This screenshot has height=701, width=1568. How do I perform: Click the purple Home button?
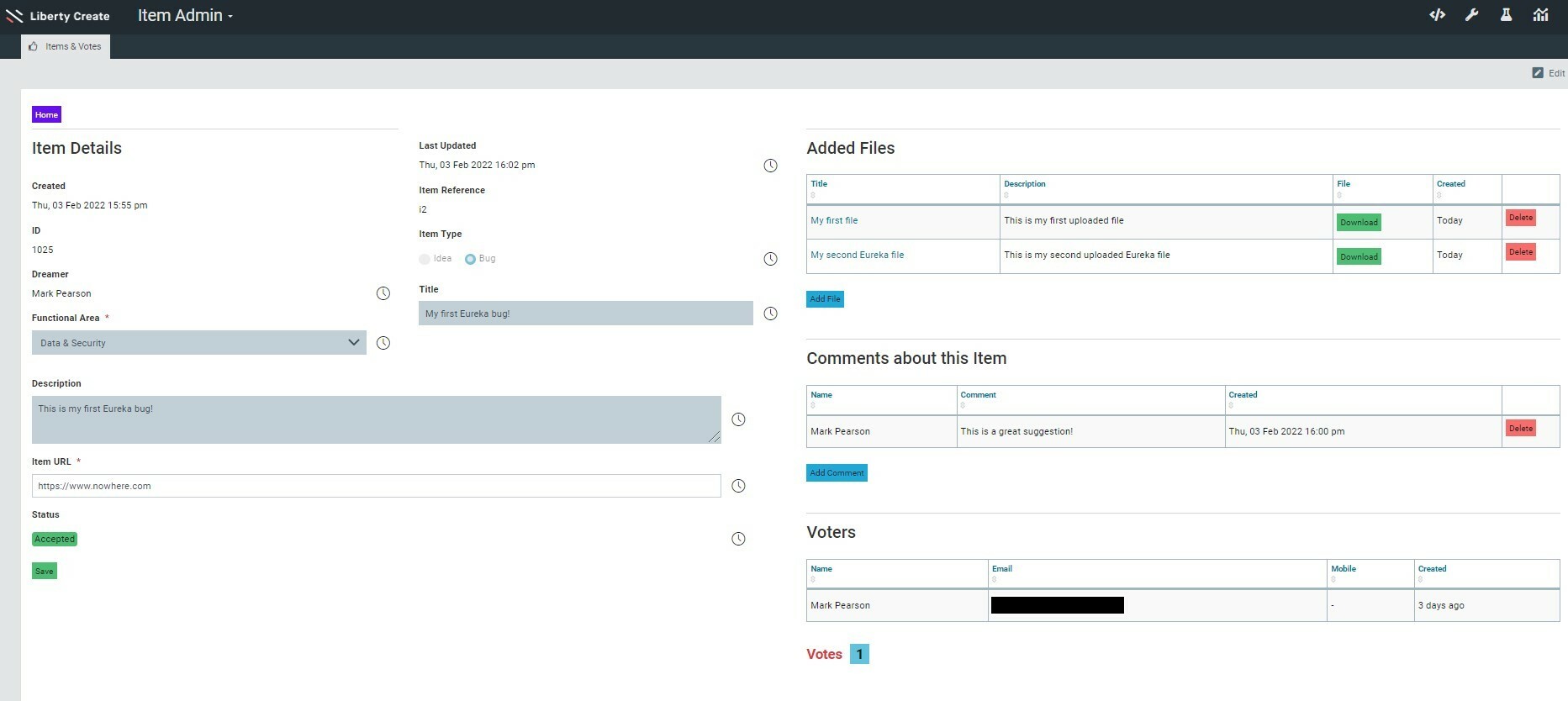(x=46, y=115)
